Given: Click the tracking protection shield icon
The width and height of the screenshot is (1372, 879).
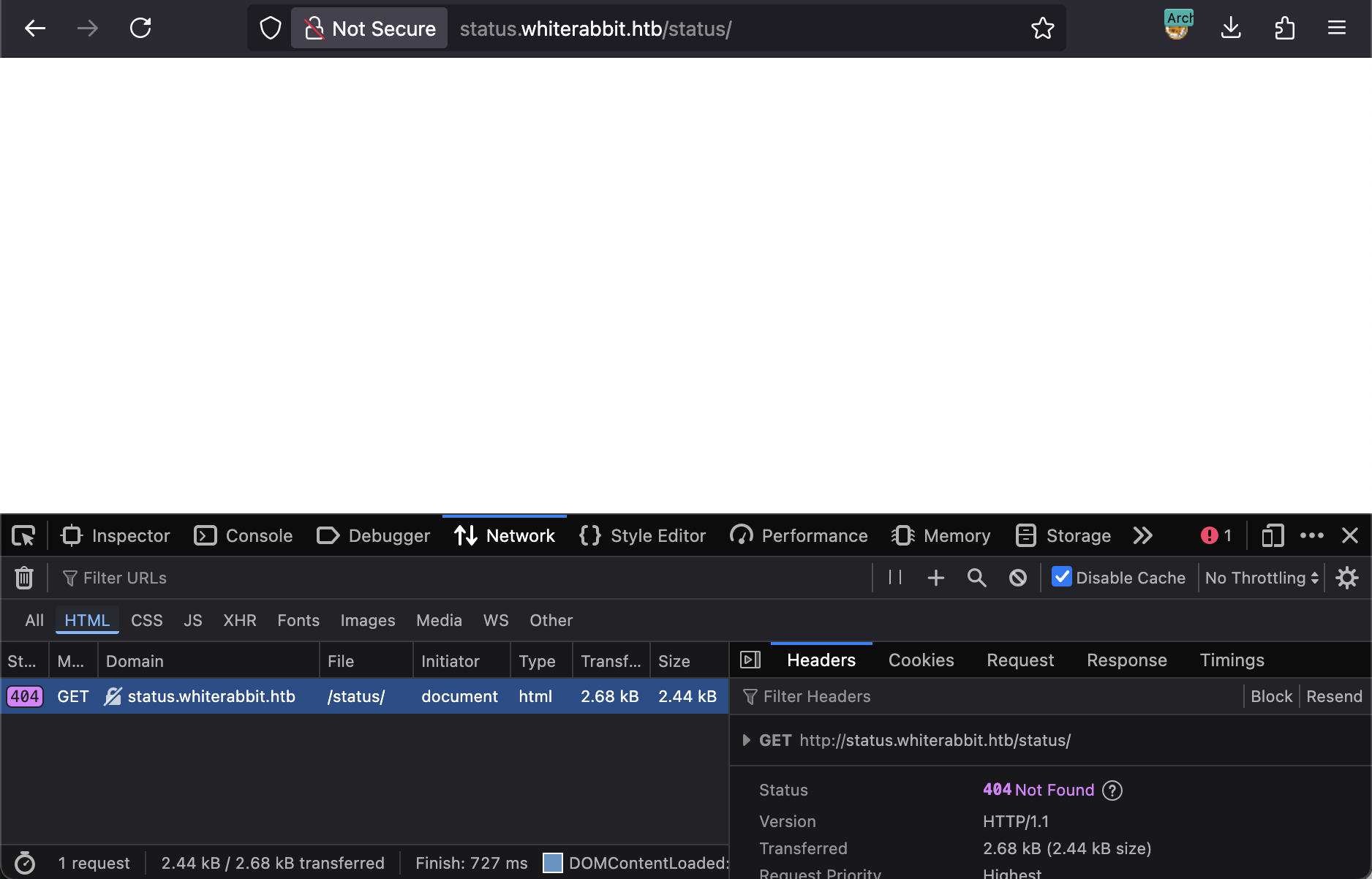Looking at the screenshot, I should pyautogui.click(x=270, y=28).
